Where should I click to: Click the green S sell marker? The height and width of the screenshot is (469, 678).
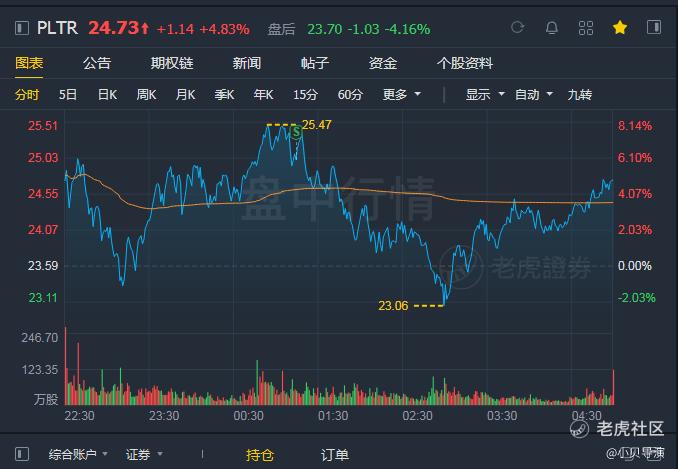[296, 131]
